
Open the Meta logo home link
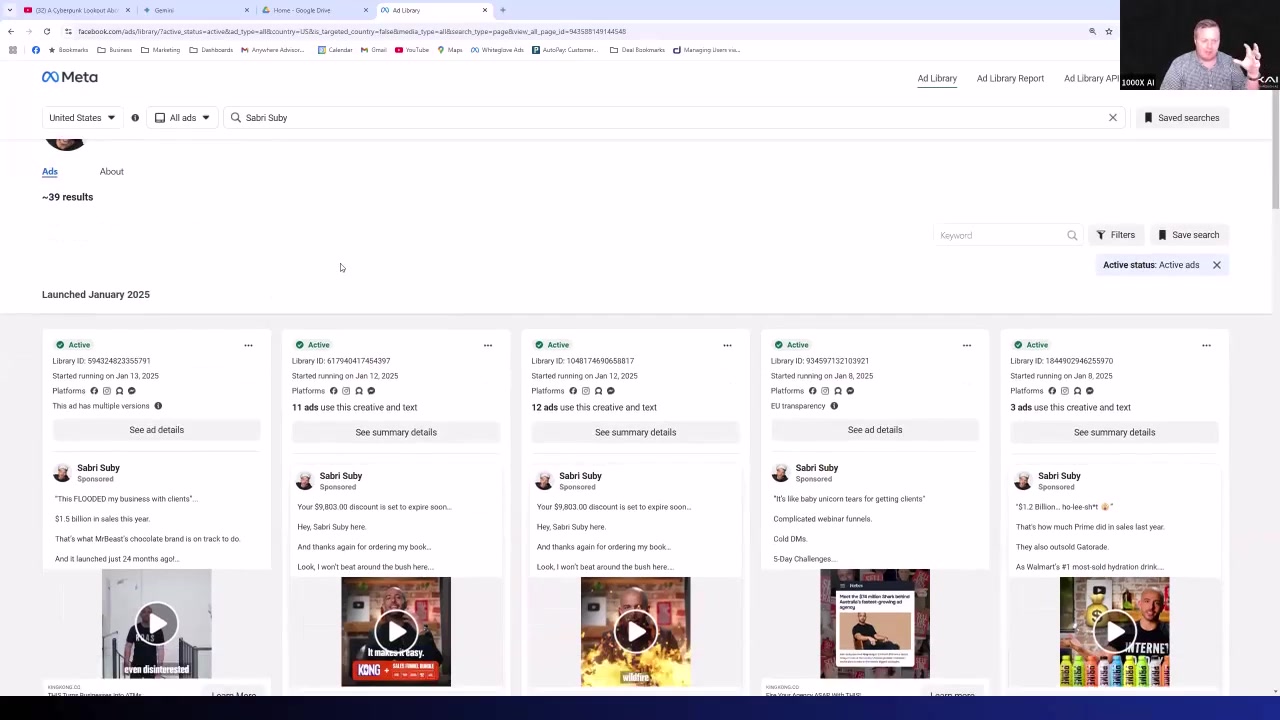click(70, 77)
